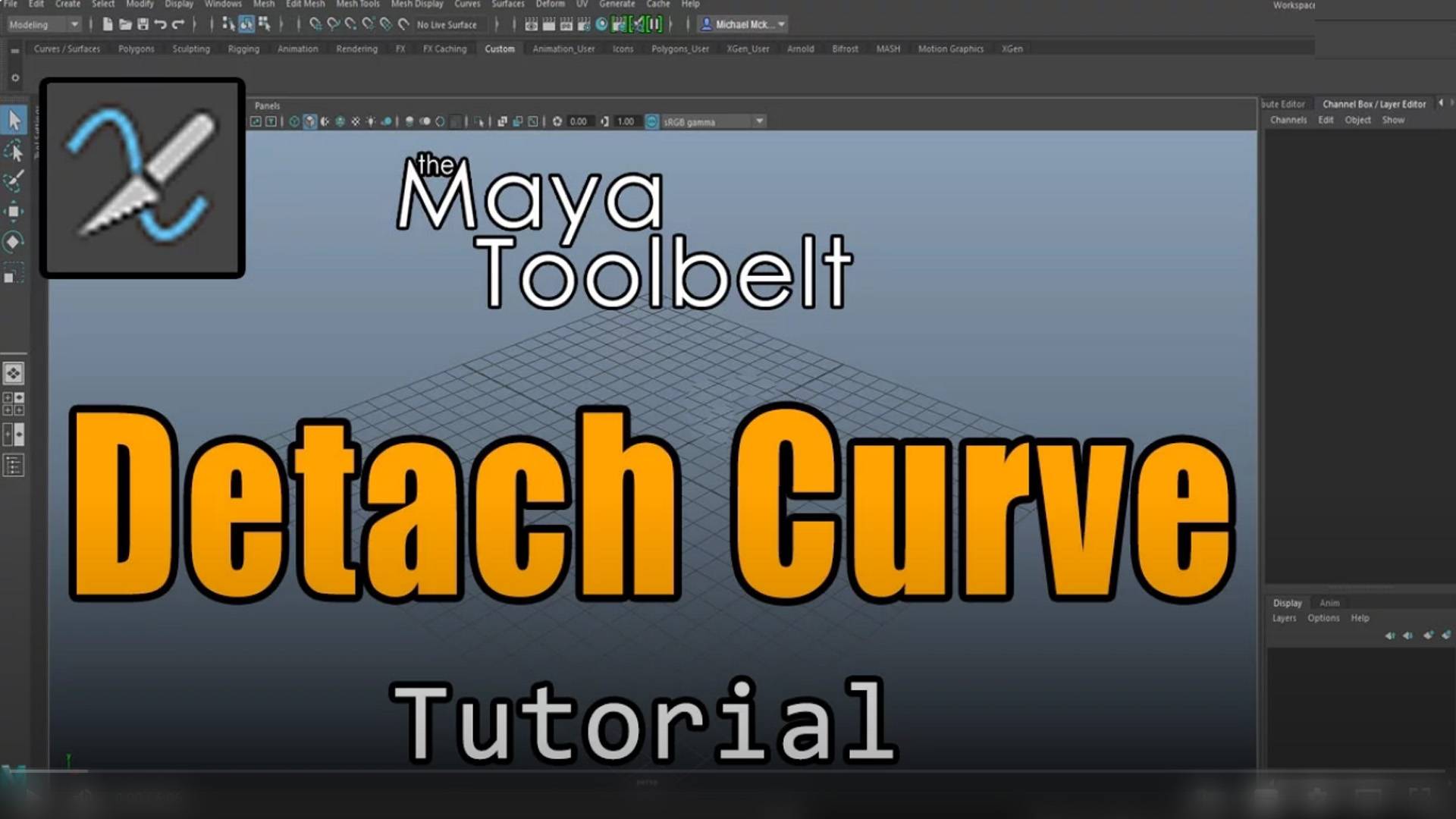Choose the Lasso select tool
This screenshot has width=1456, height=819.
coord(14,151)
